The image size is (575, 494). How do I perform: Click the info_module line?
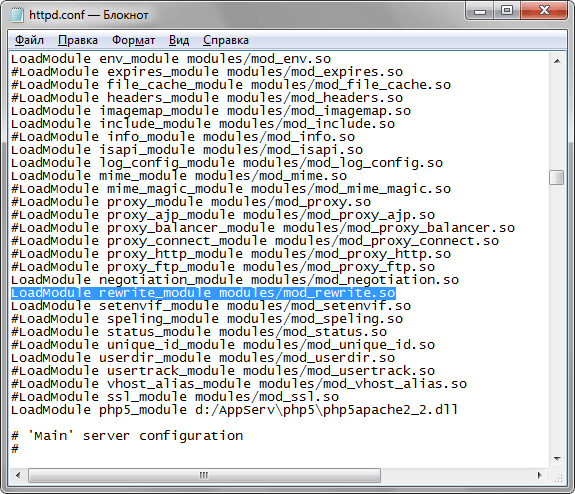click(183, 137)
